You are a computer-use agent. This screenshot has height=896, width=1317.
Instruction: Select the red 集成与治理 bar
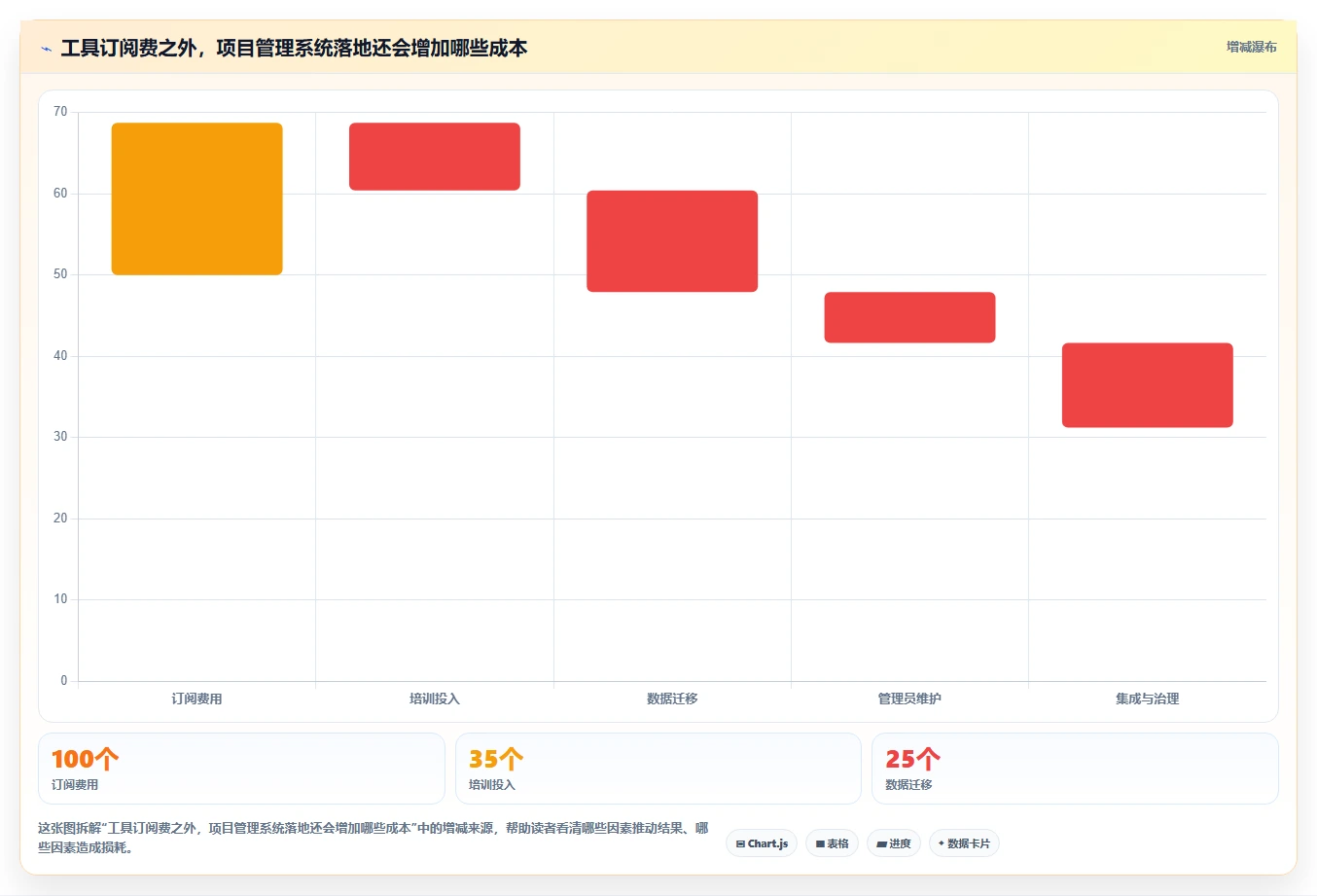coord(1148,385)
